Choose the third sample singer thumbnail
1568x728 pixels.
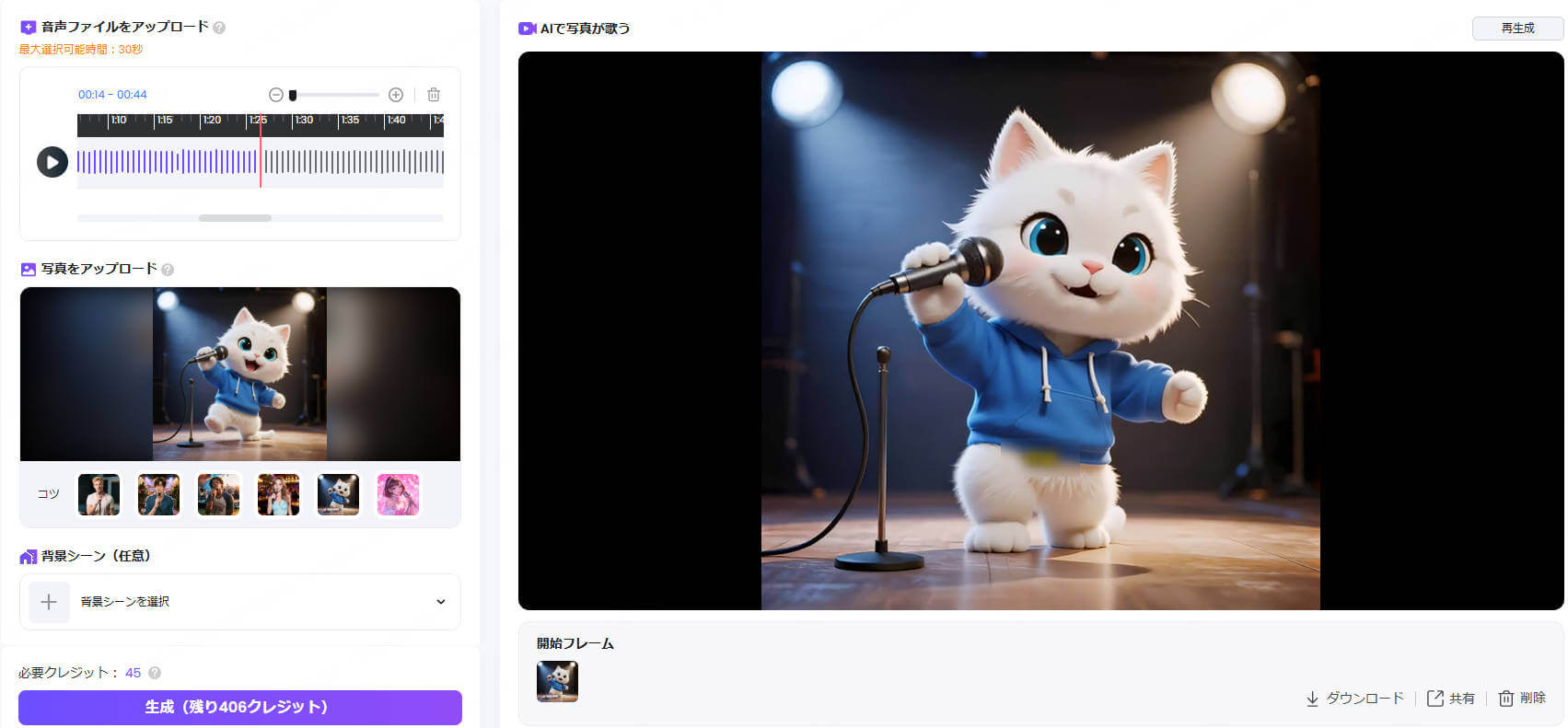pos(218,495)
